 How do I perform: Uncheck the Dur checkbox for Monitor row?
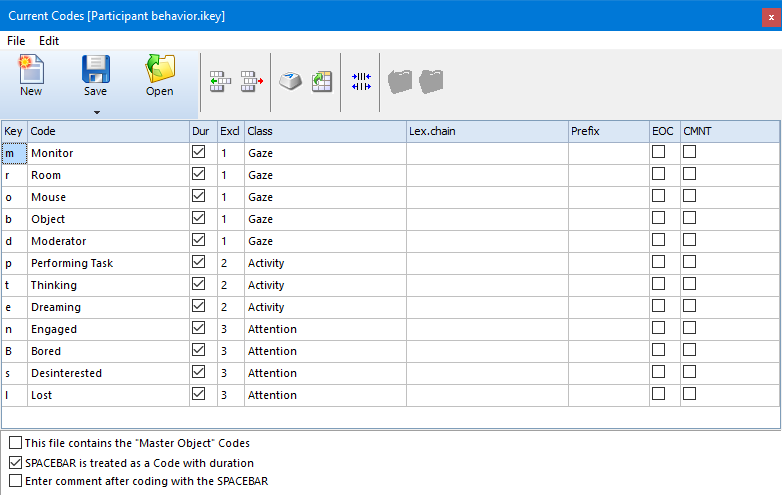point(198,152)
